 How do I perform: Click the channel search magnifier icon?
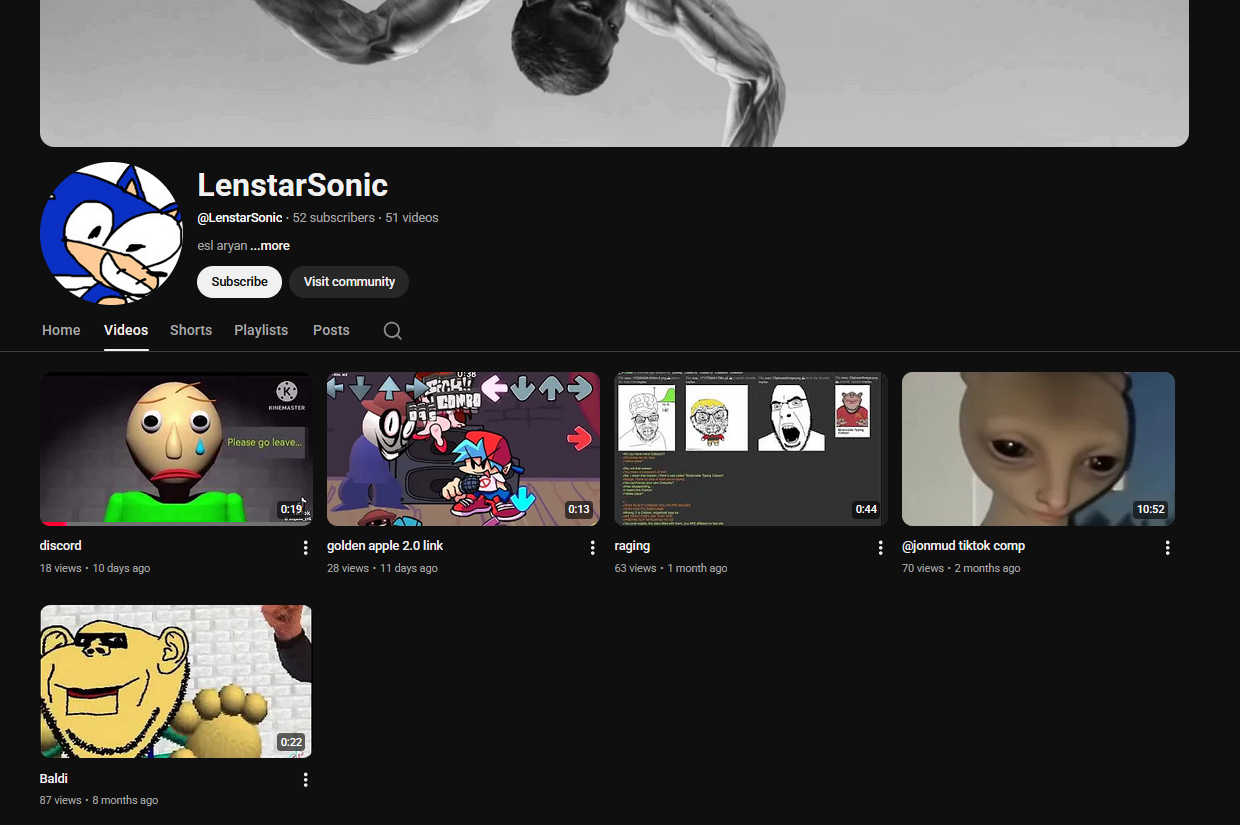[x=392, y=331]
